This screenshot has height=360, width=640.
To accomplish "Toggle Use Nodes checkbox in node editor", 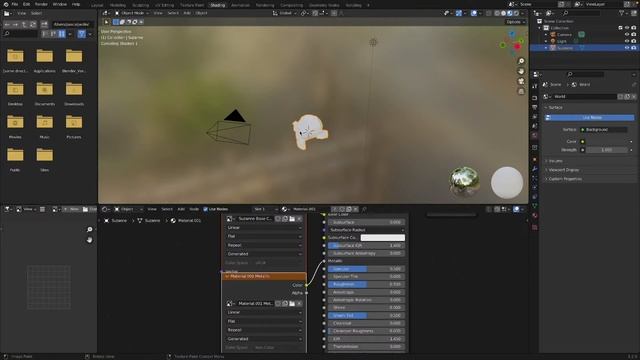I will tap(205, 209).
